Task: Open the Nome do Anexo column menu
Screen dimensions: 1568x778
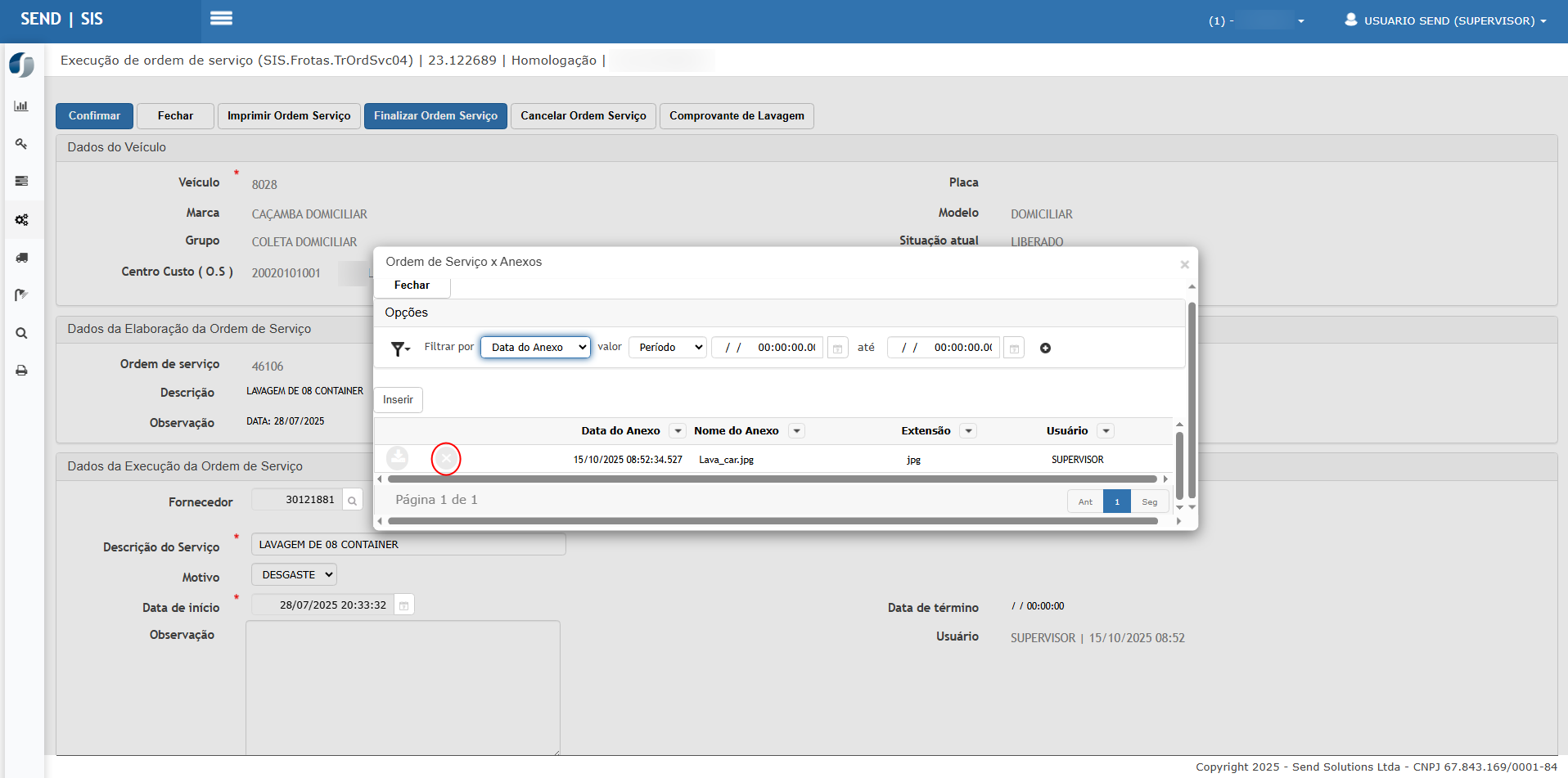Action: coord(797,431)
